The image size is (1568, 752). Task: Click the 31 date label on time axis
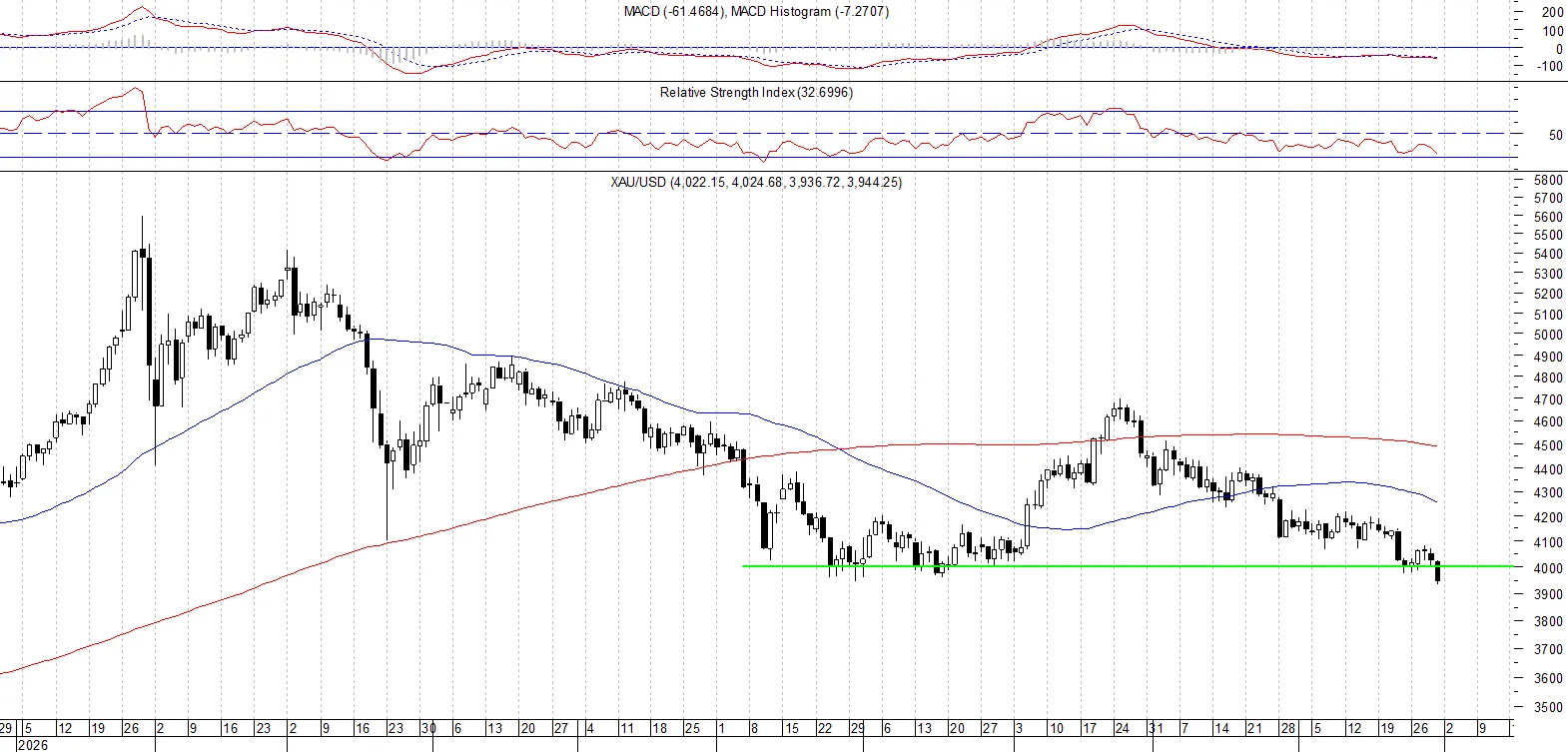1155,729
